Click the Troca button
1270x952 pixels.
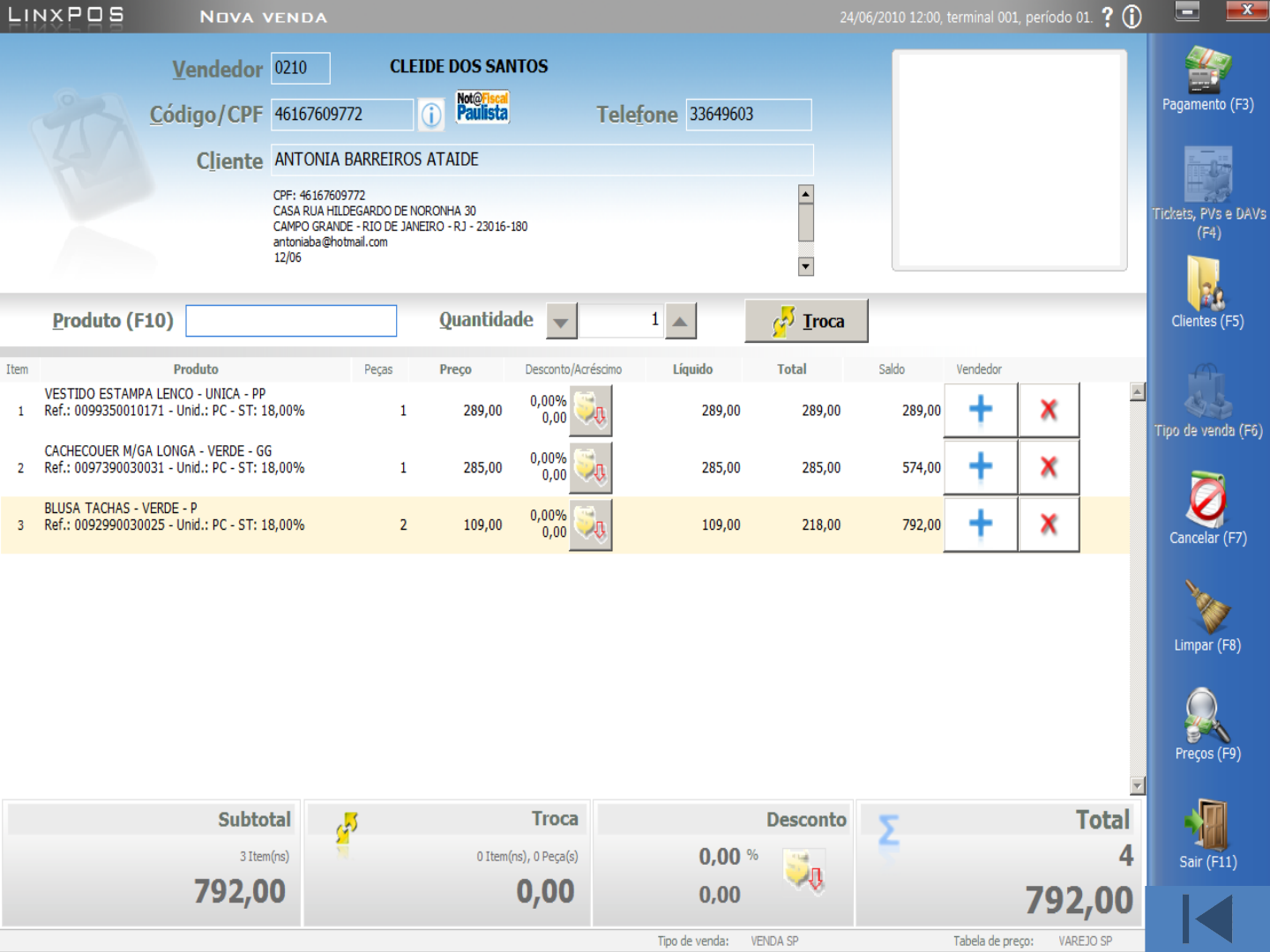point(806,321)
